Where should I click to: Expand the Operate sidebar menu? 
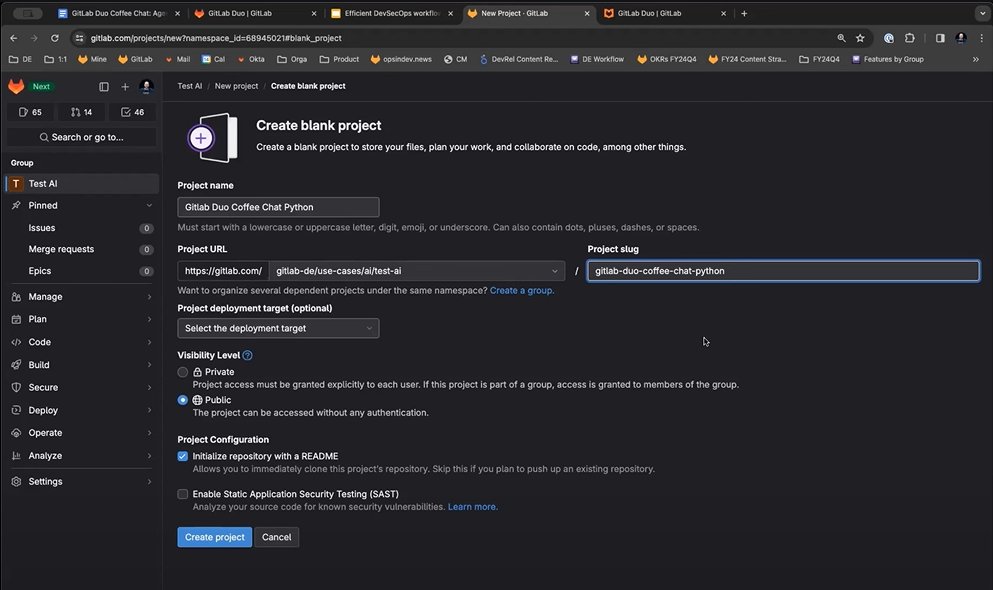click(x=82, y=433)
